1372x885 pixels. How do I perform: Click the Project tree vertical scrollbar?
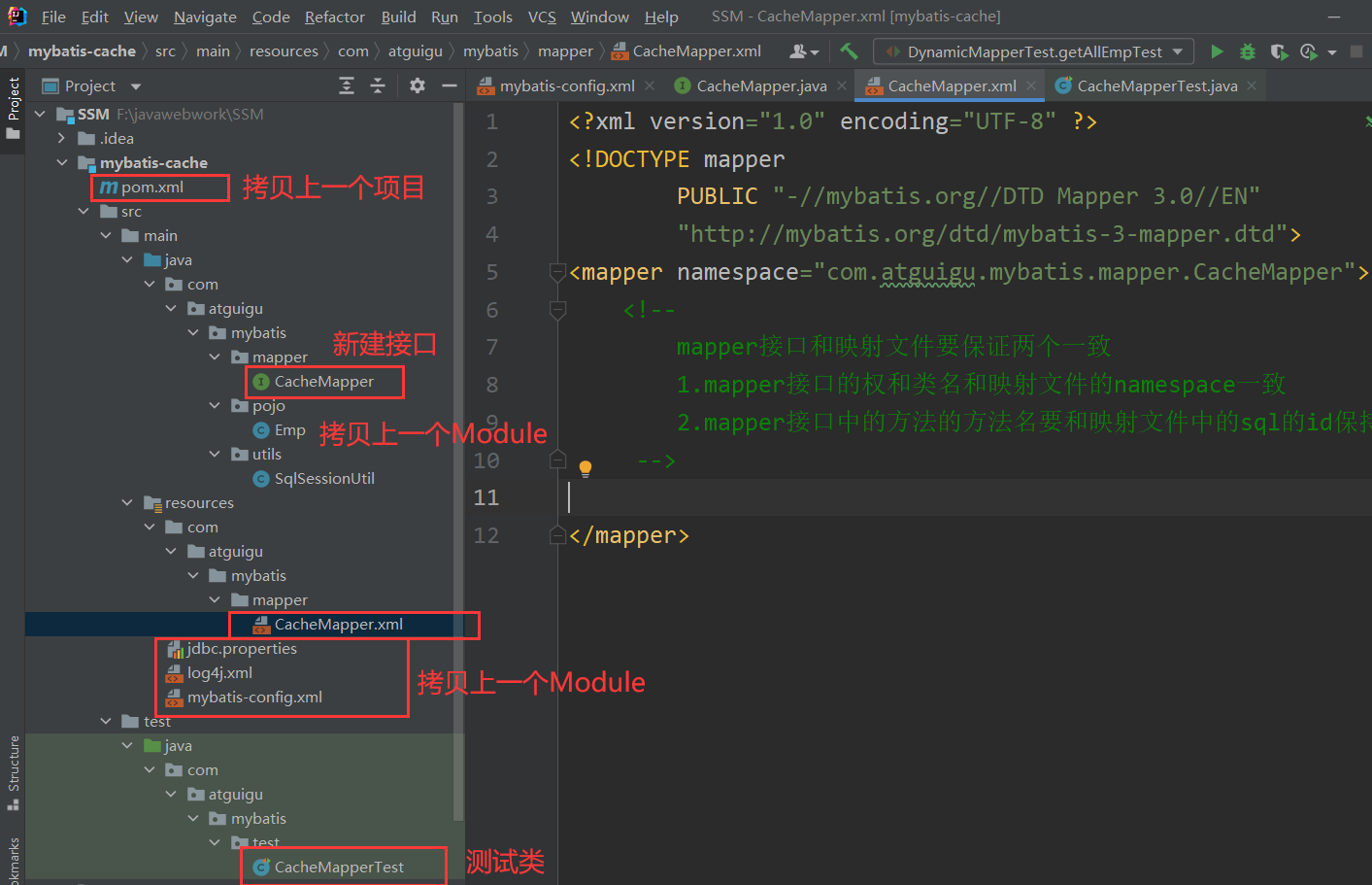coord(458,461)
